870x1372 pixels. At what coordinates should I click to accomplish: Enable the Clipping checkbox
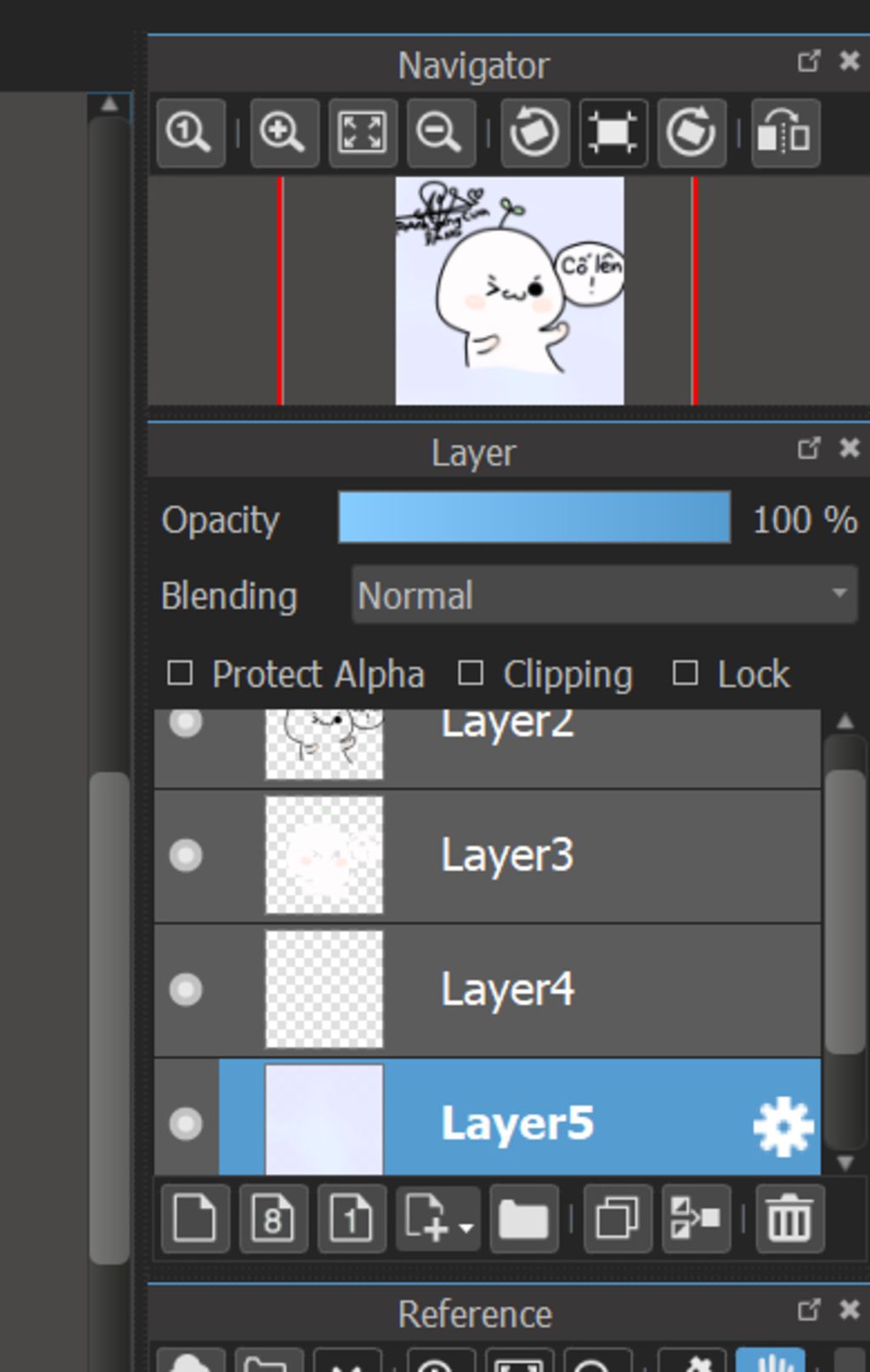(x=471, y=673)
